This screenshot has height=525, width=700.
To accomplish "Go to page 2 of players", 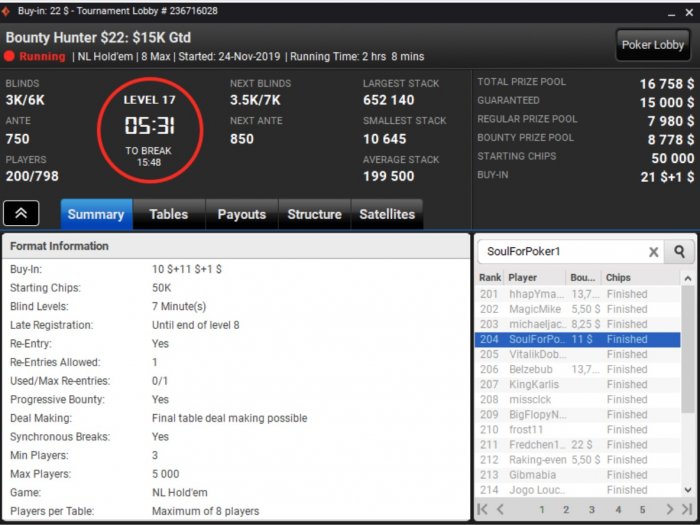I will click(566, 509).
